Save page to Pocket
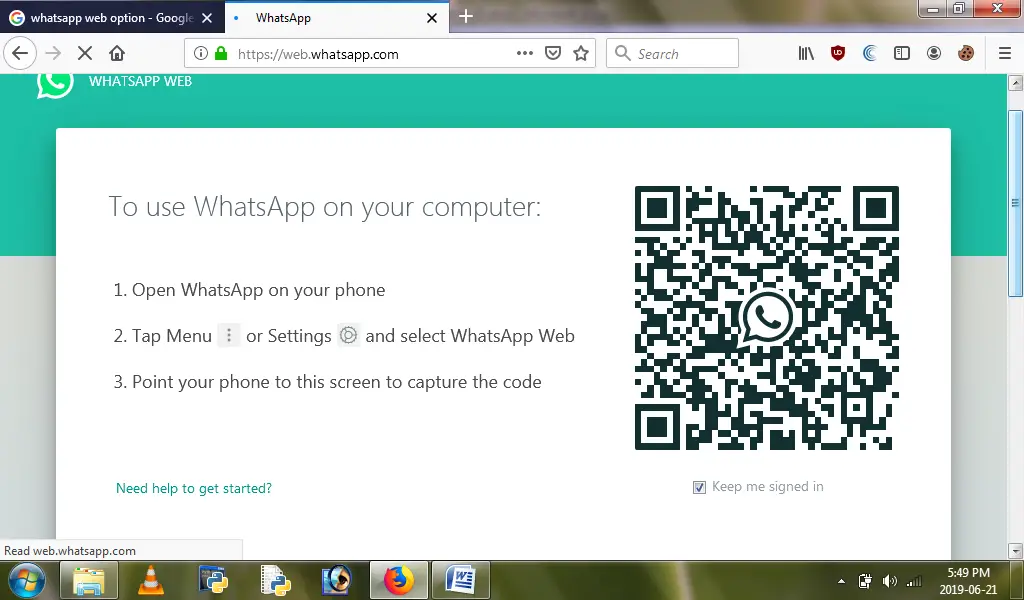Screen dimensions: 1024x600 553,54
